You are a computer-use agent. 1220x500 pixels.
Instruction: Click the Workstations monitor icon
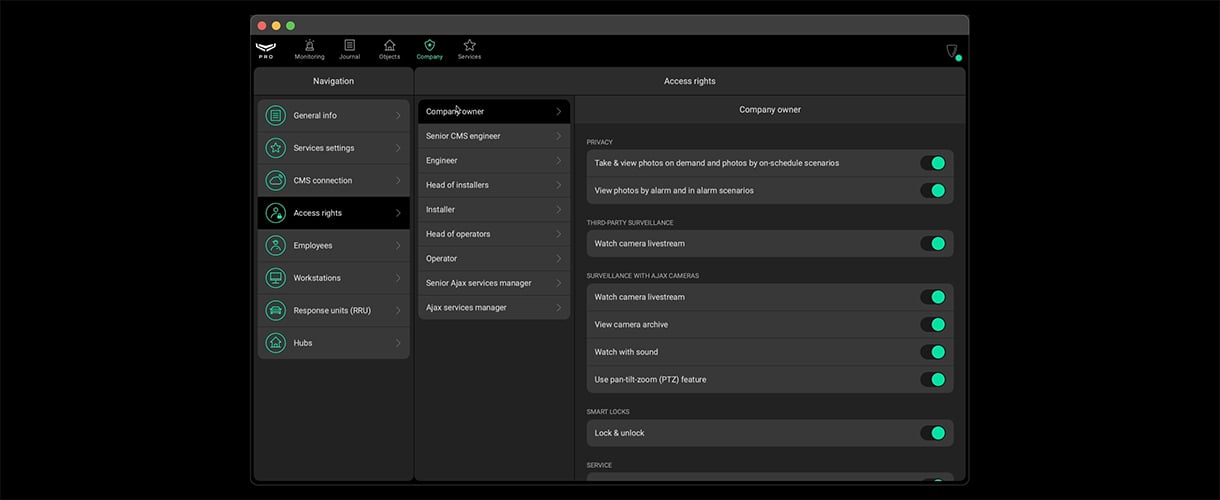point(275,278)
